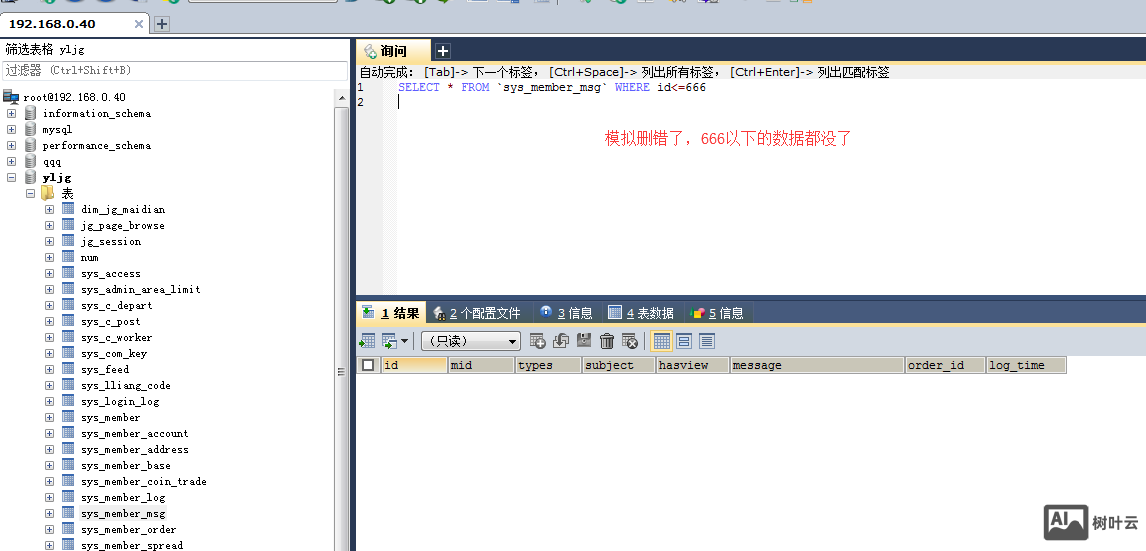
Task: Click the cancel changes icon
Action: click(630, 341)
